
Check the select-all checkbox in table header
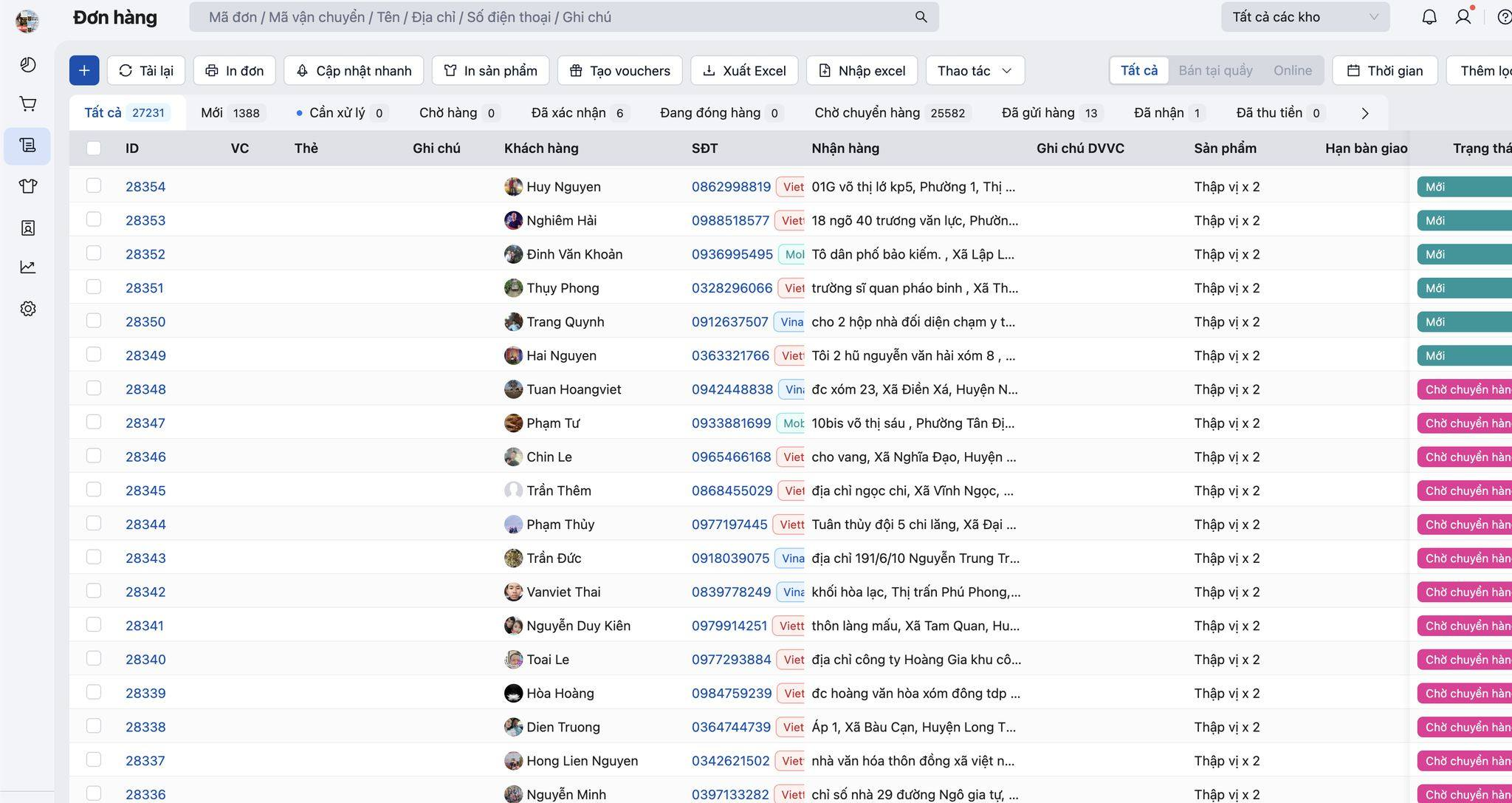94,148
